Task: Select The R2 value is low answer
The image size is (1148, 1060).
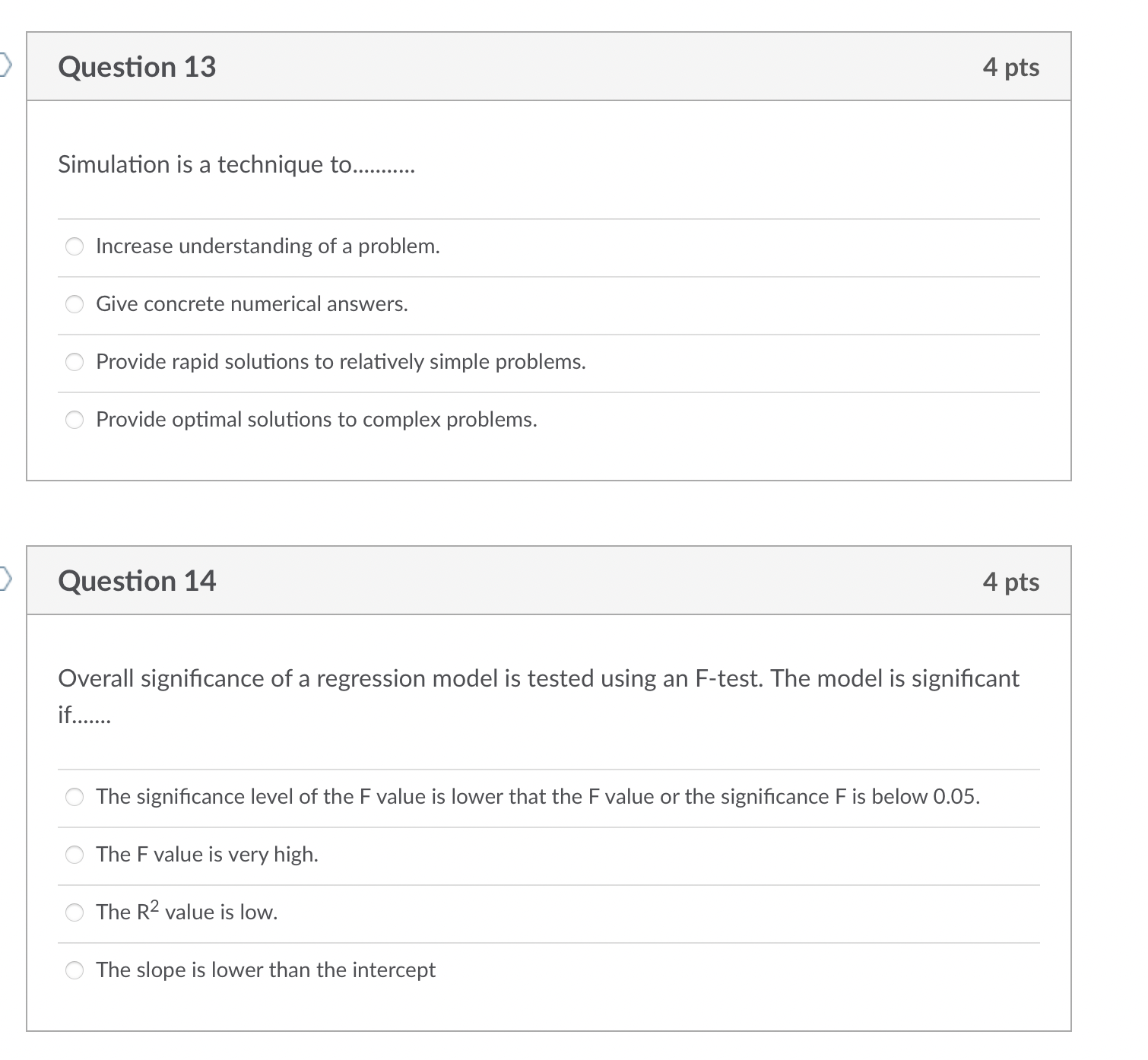Action: (75, 912)
